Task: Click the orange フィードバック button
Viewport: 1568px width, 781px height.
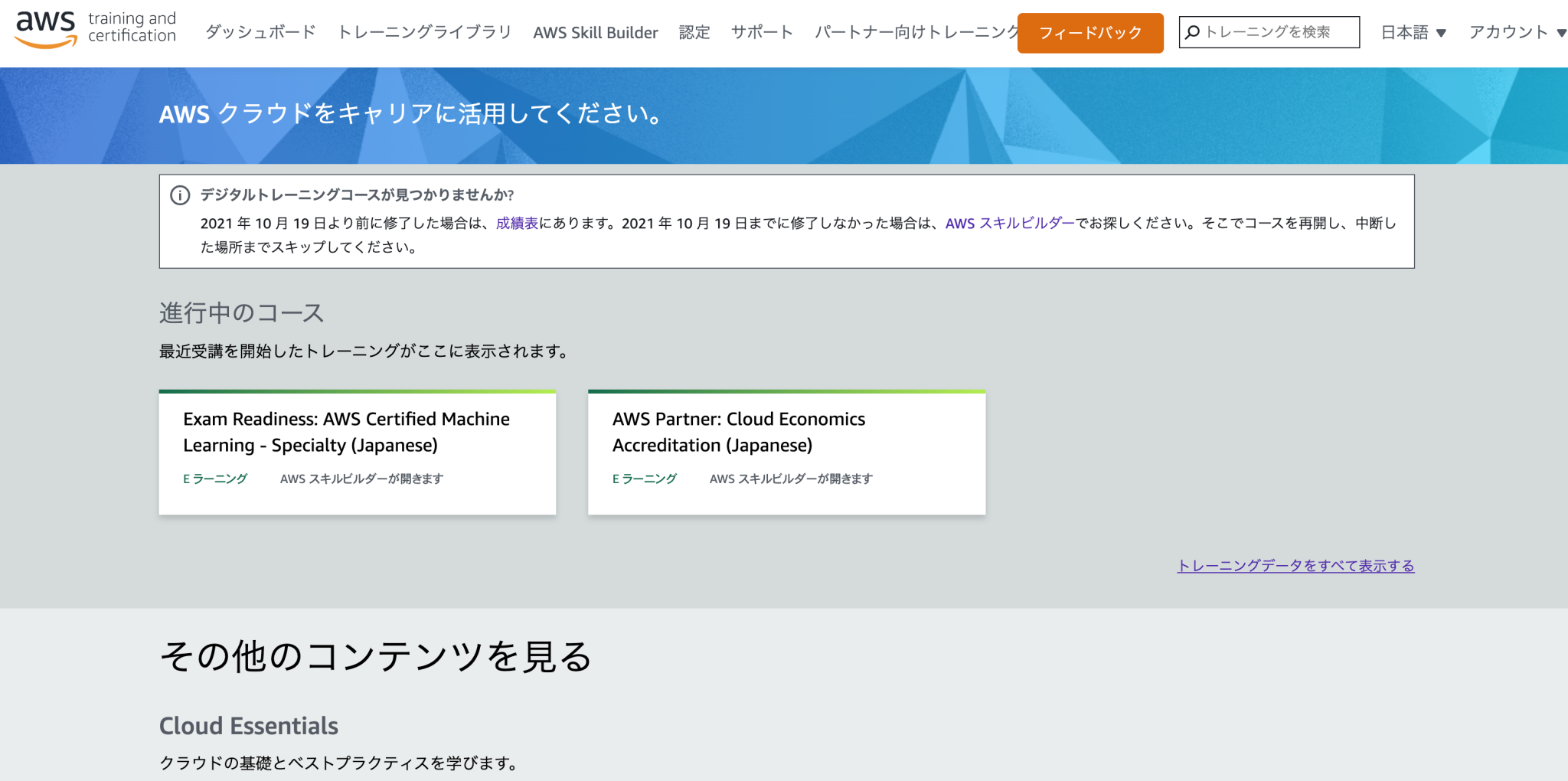Action: [x=1090, y=33]
